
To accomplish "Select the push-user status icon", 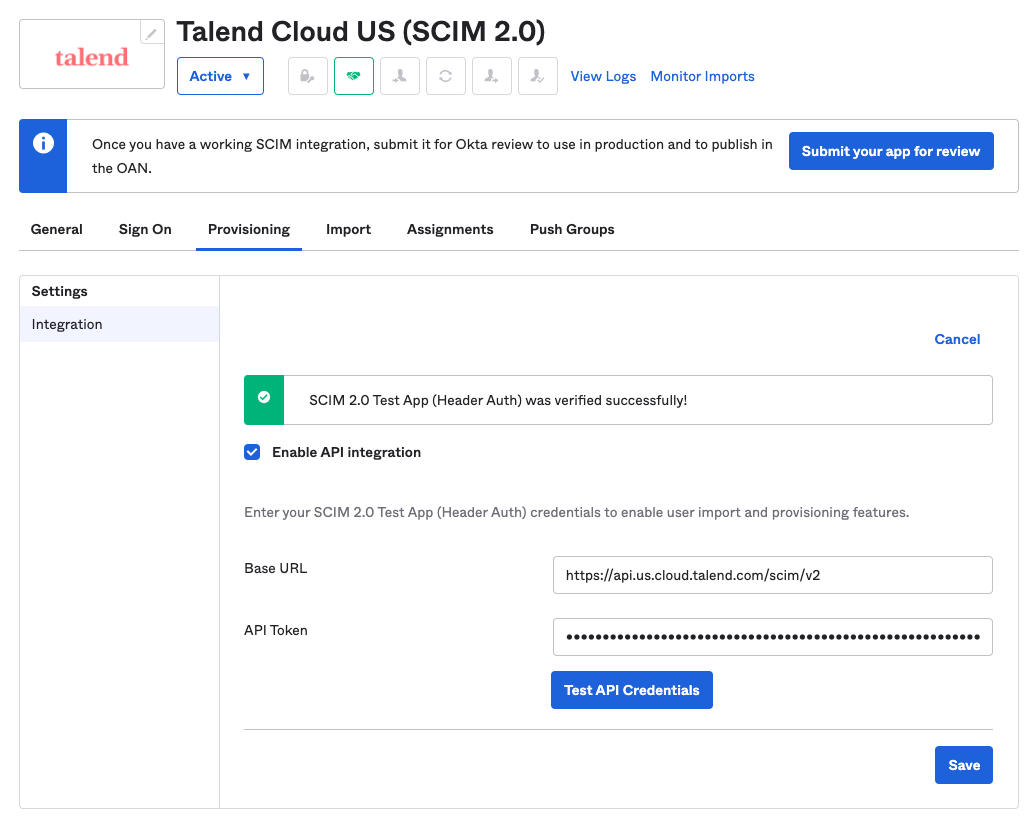I will [491, 76].
